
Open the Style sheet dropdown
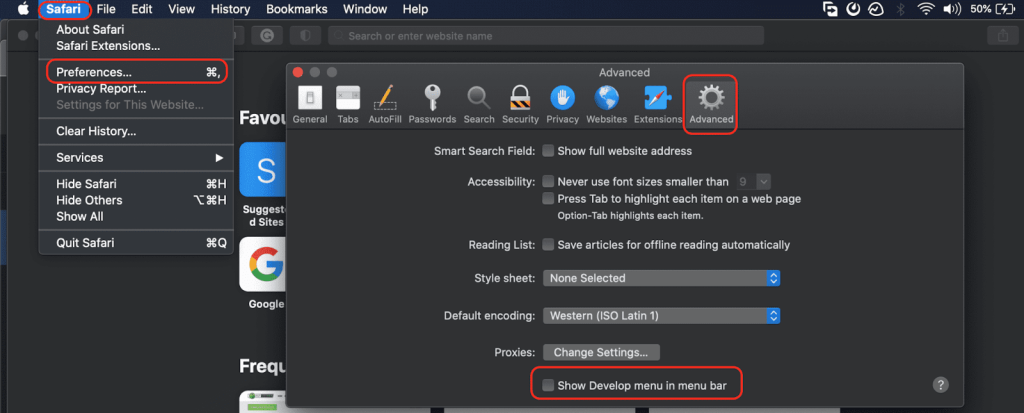(x=662, y=278)
